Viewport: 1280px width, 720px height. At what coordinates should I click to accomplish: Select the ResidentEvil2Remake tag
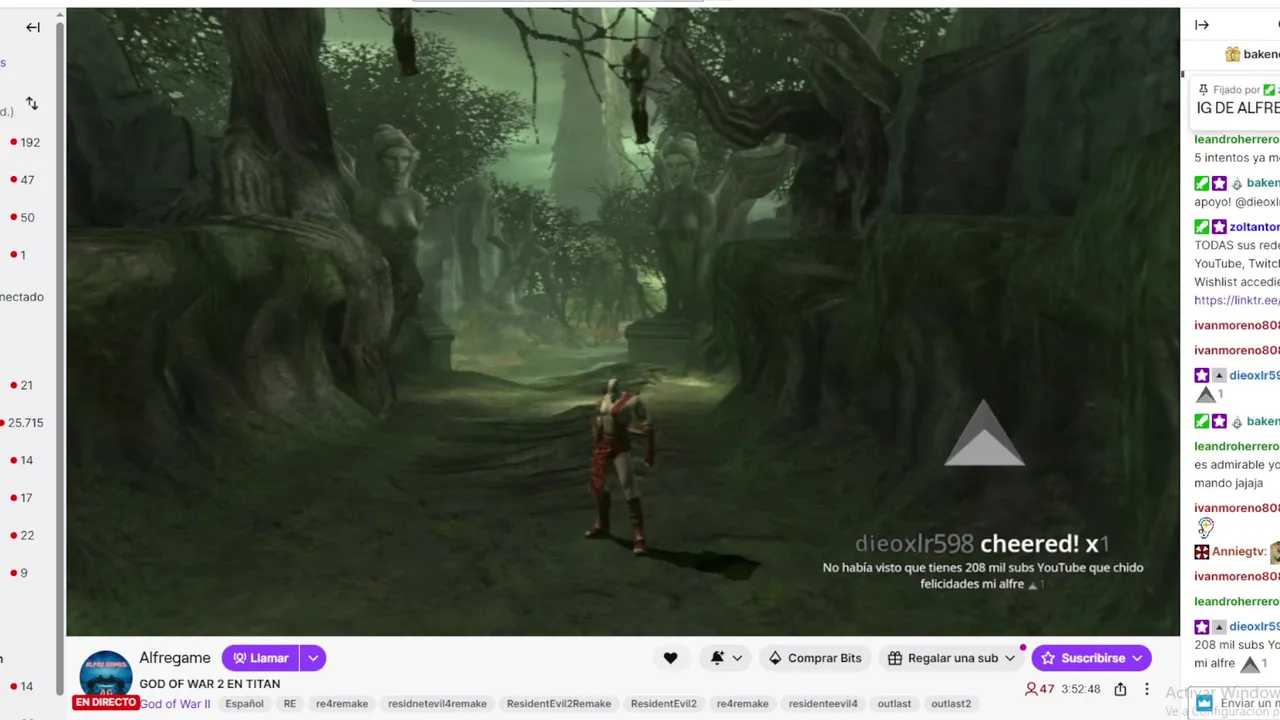tap(558, 704)
